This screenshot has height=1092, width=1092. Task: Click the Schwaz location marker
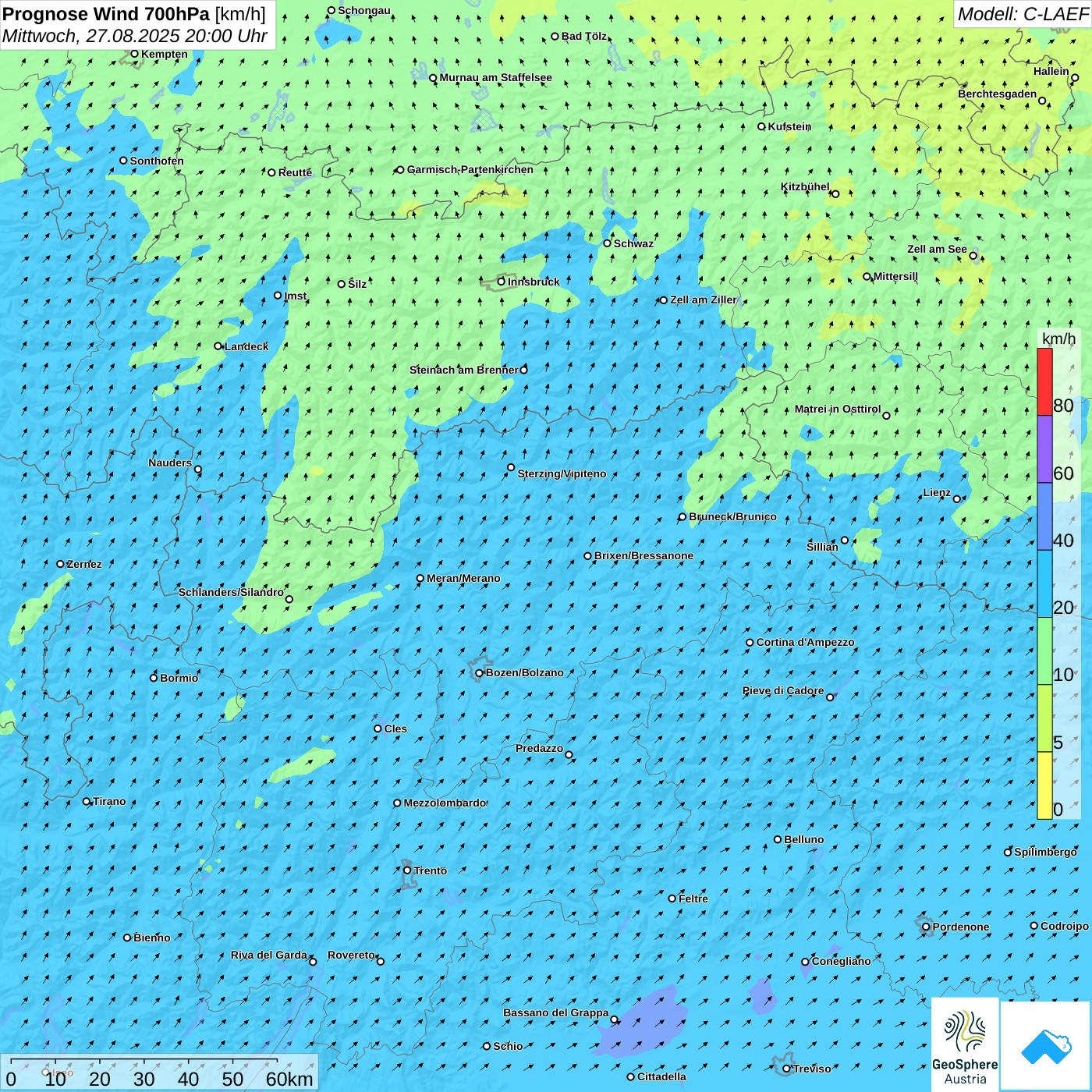pos(608,243)
